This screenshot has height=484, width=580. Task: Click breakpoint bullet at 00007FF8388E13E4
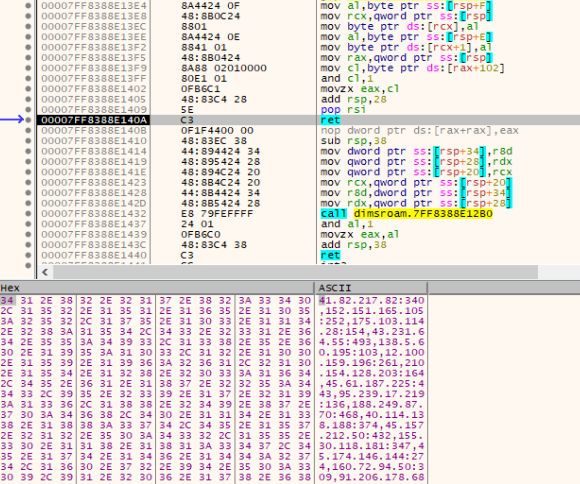coord(28,6)
